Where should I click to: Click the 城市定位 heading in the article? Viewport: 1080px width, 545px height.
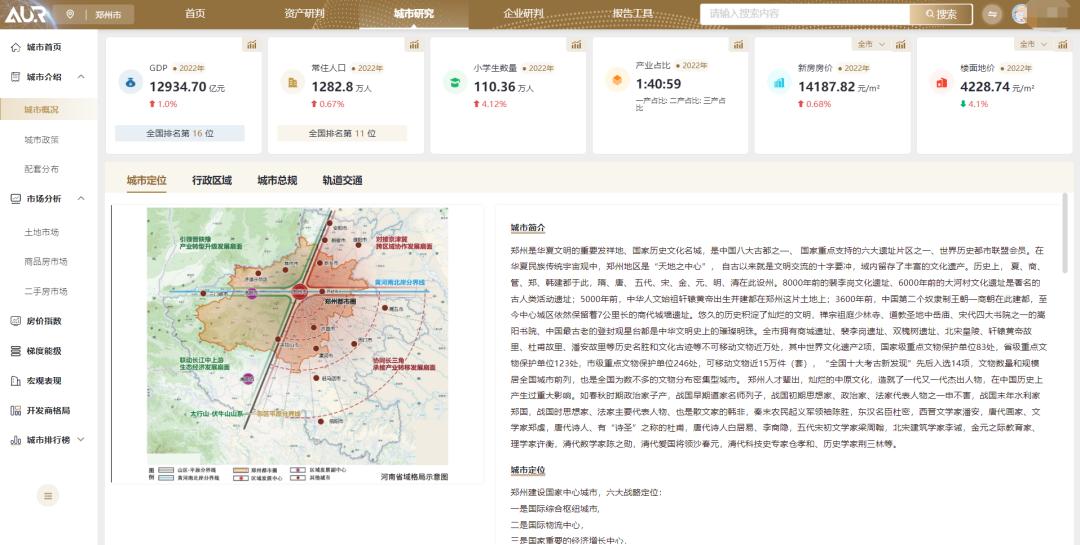tap(528, 470)
